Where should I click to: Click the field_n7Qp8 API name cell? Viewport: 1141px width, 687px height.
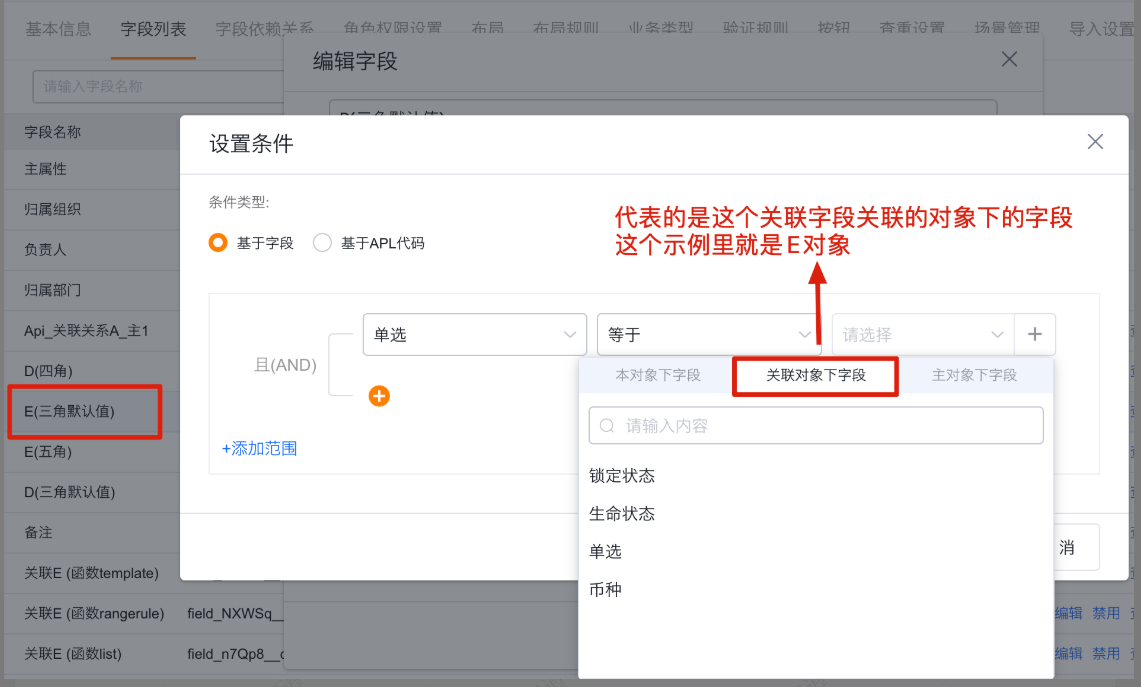[x=234, y=654]
